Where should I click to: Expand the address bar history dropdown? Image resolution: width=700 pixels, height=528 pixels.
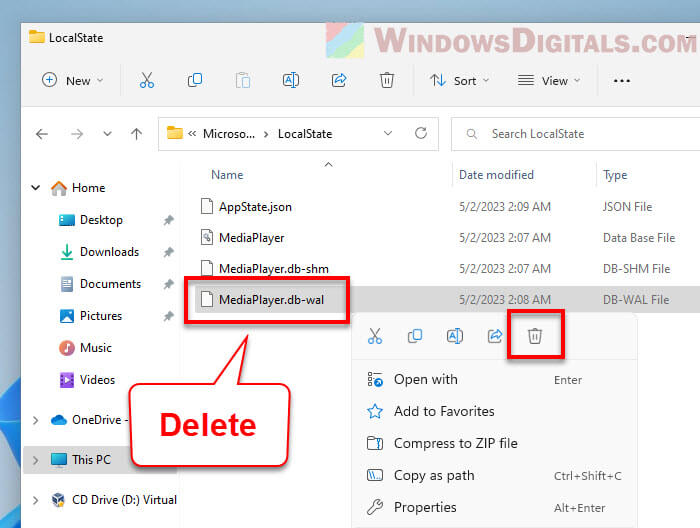(x=388, y=133)
